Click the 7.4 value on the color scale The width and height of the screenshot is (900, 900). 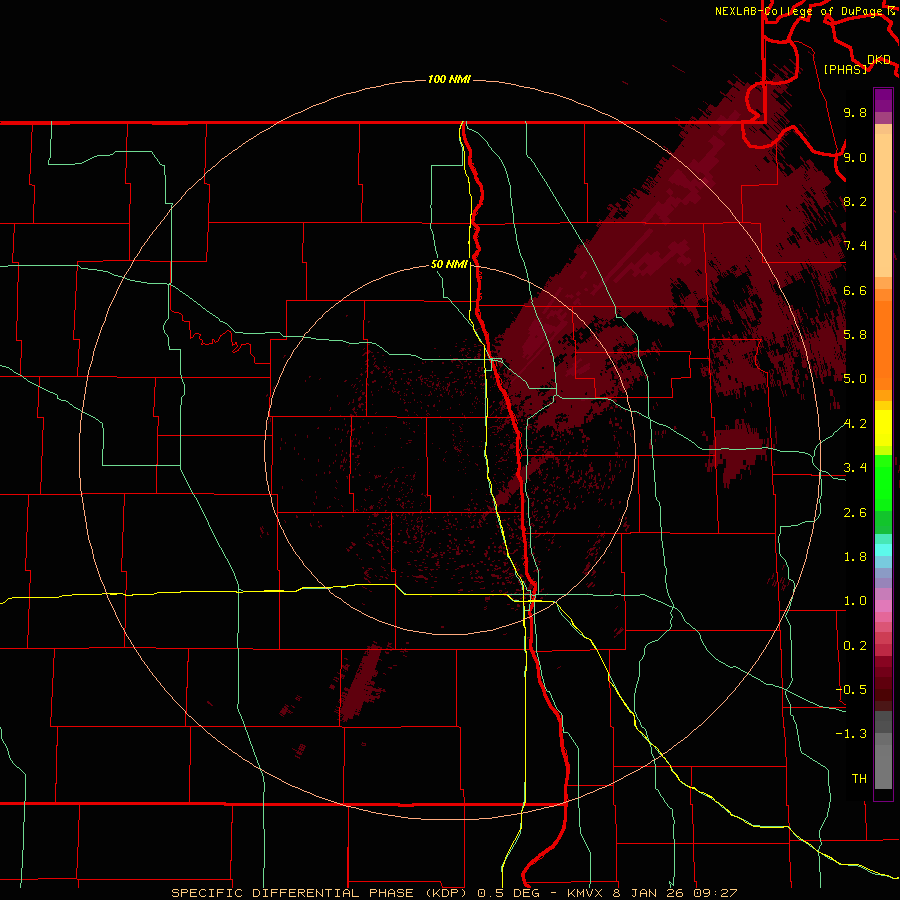[855, 246]
